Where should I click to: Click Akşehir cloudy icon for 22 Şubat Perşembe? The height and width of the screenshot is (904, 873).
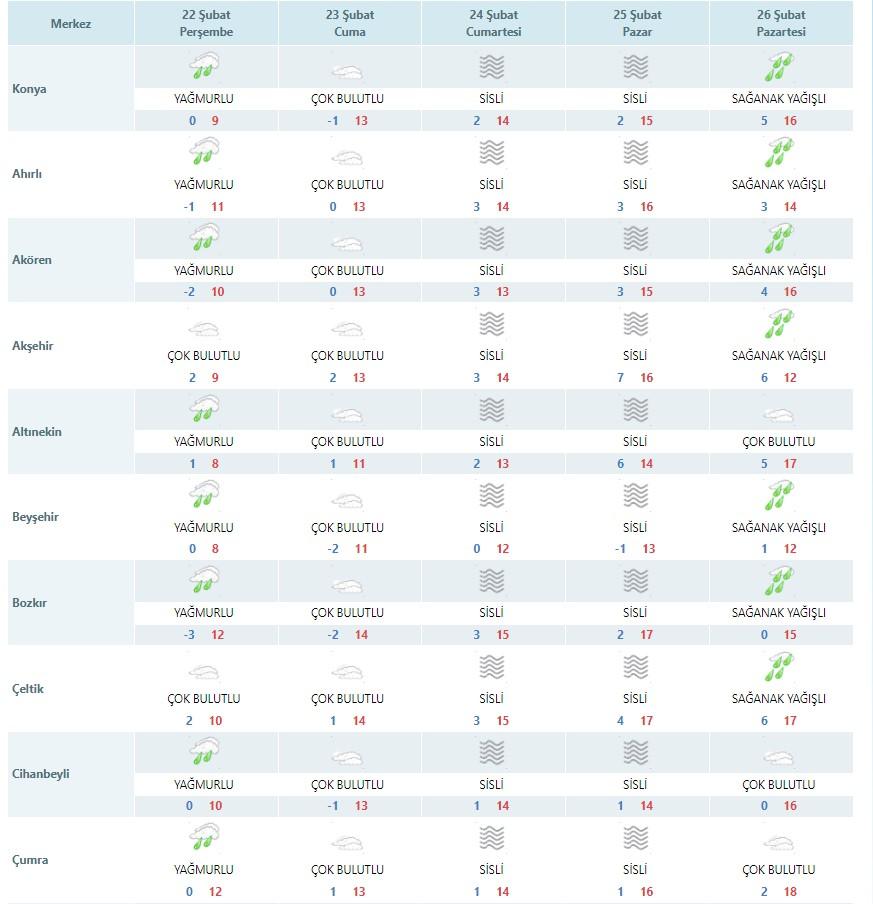(204, 329)
